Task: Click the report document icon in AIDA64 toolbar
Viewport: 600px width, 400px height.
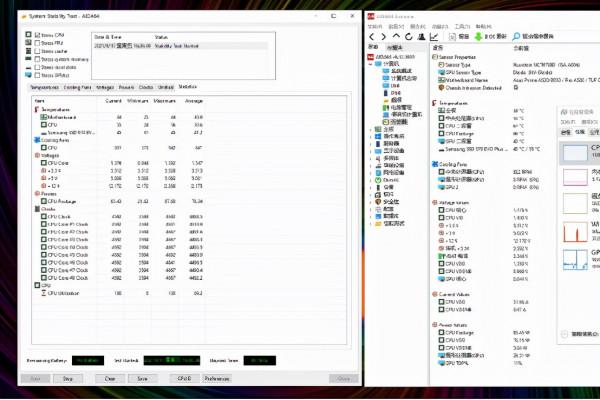Action: pyautogui.click(x=452, y=36)
